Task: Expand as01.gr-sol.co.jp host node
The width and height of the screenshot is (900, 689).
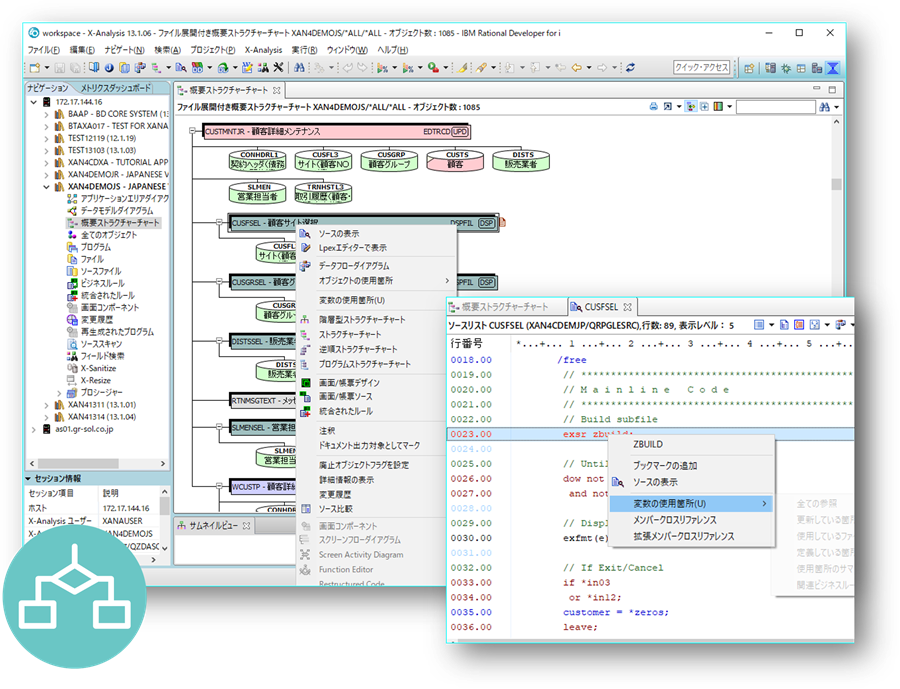Action: click(34, 429)
